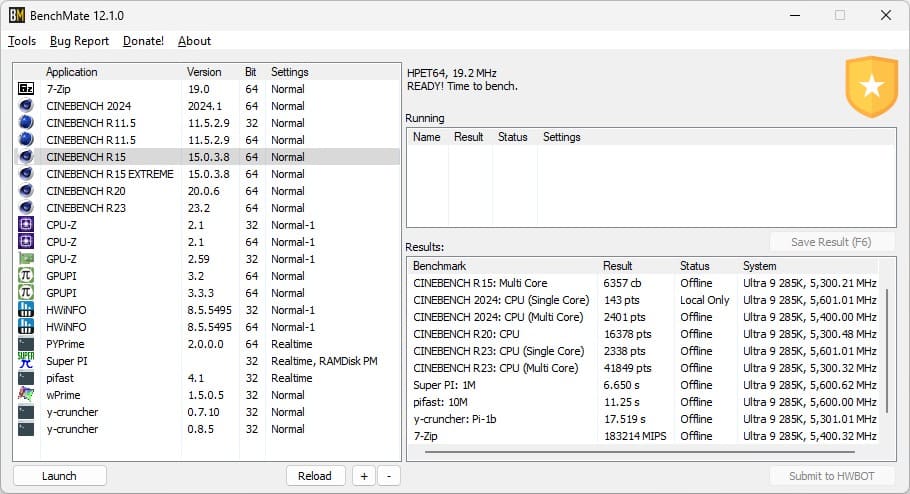Image resolution: width=910 pixels, height=494 pixels.
Task: Click the CINEBENCH R23 icon
Action: (x=26, y=207)
